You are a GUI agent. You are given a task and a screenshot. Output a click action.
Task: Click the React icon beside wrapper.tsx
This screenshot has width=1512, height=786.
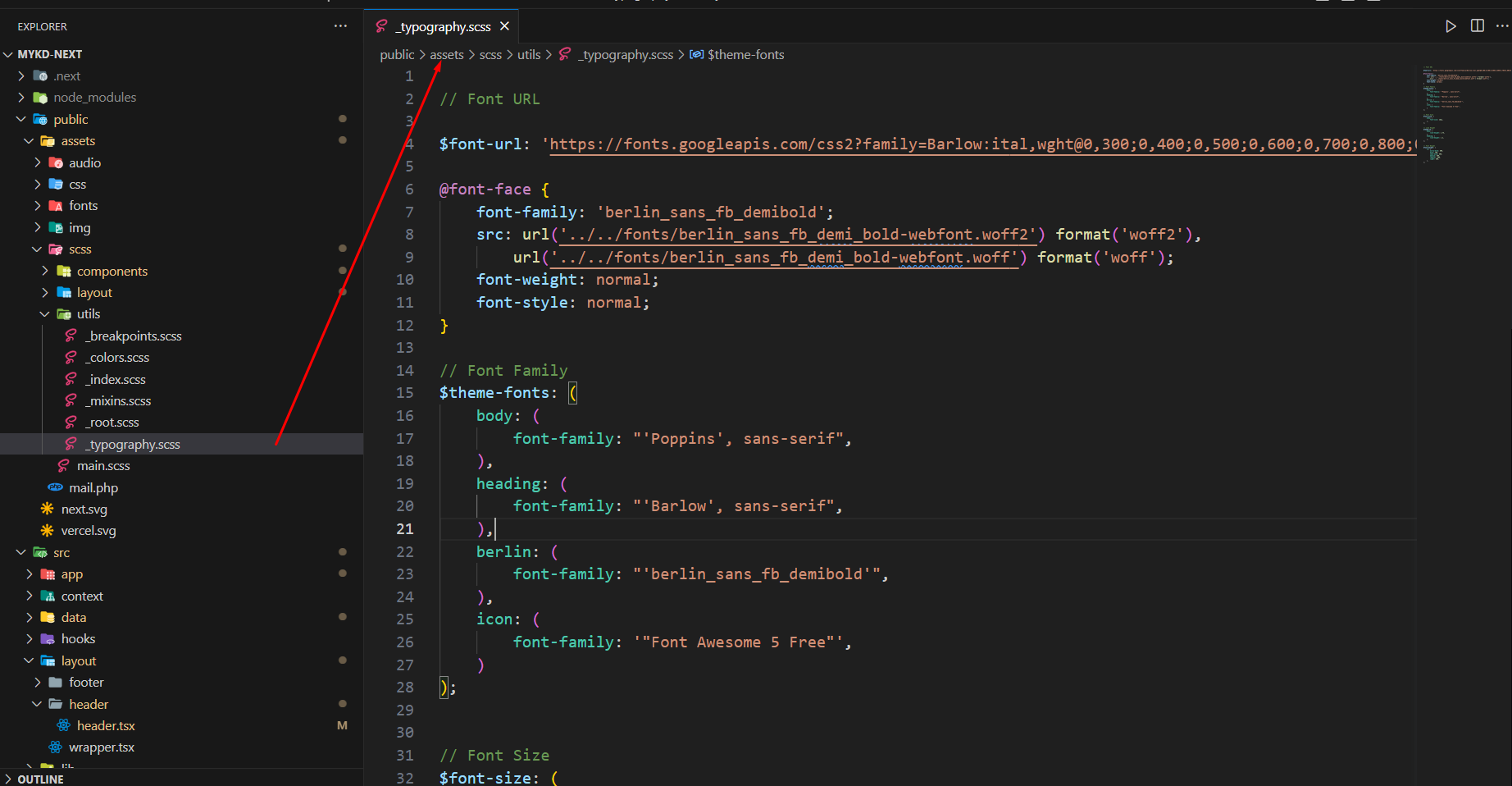[56, 747]
